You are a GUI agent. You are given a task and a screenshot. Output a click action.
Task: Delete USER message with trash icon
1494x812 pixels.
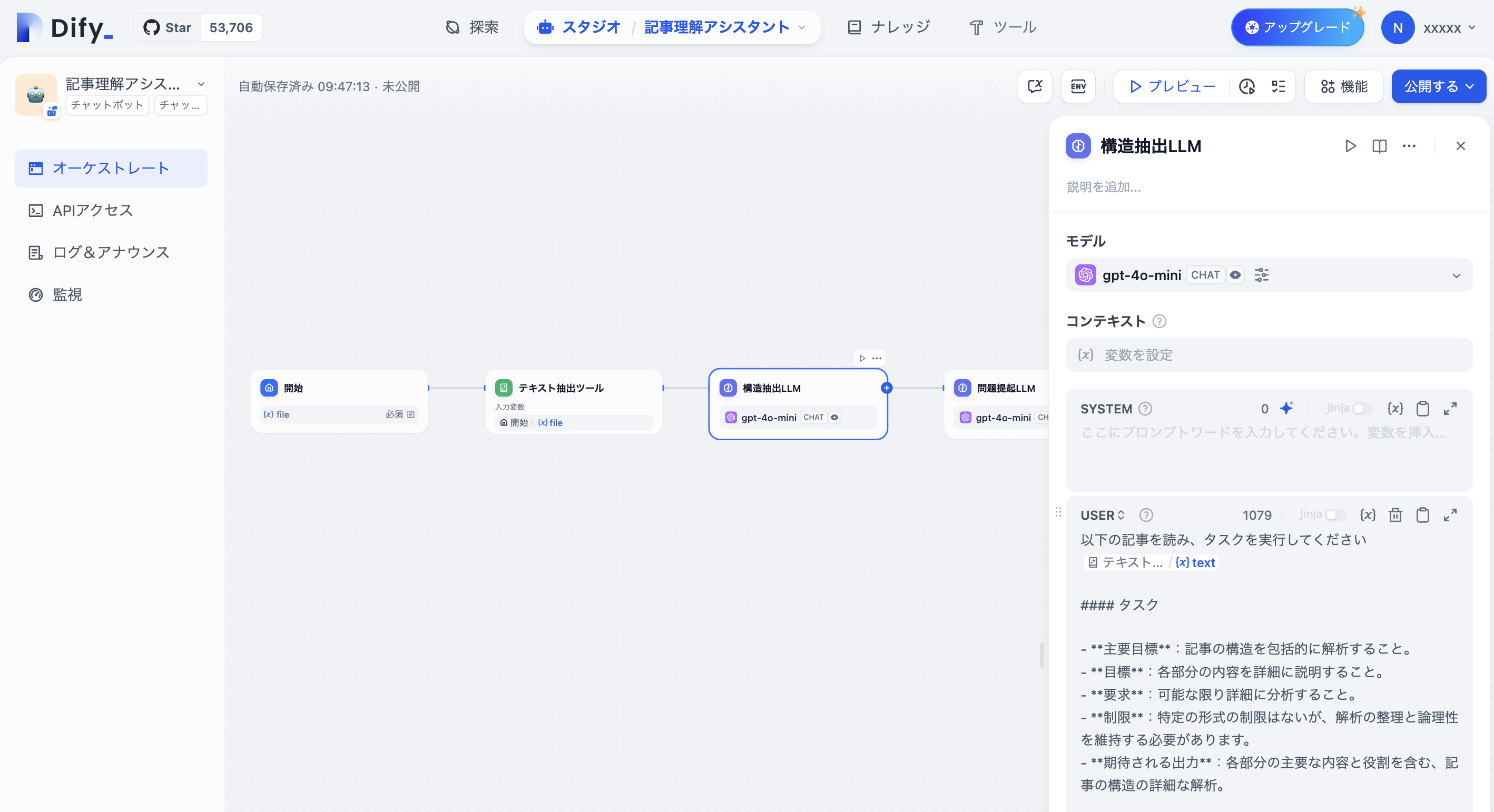pyautogui.click(x=1395, y=514)
